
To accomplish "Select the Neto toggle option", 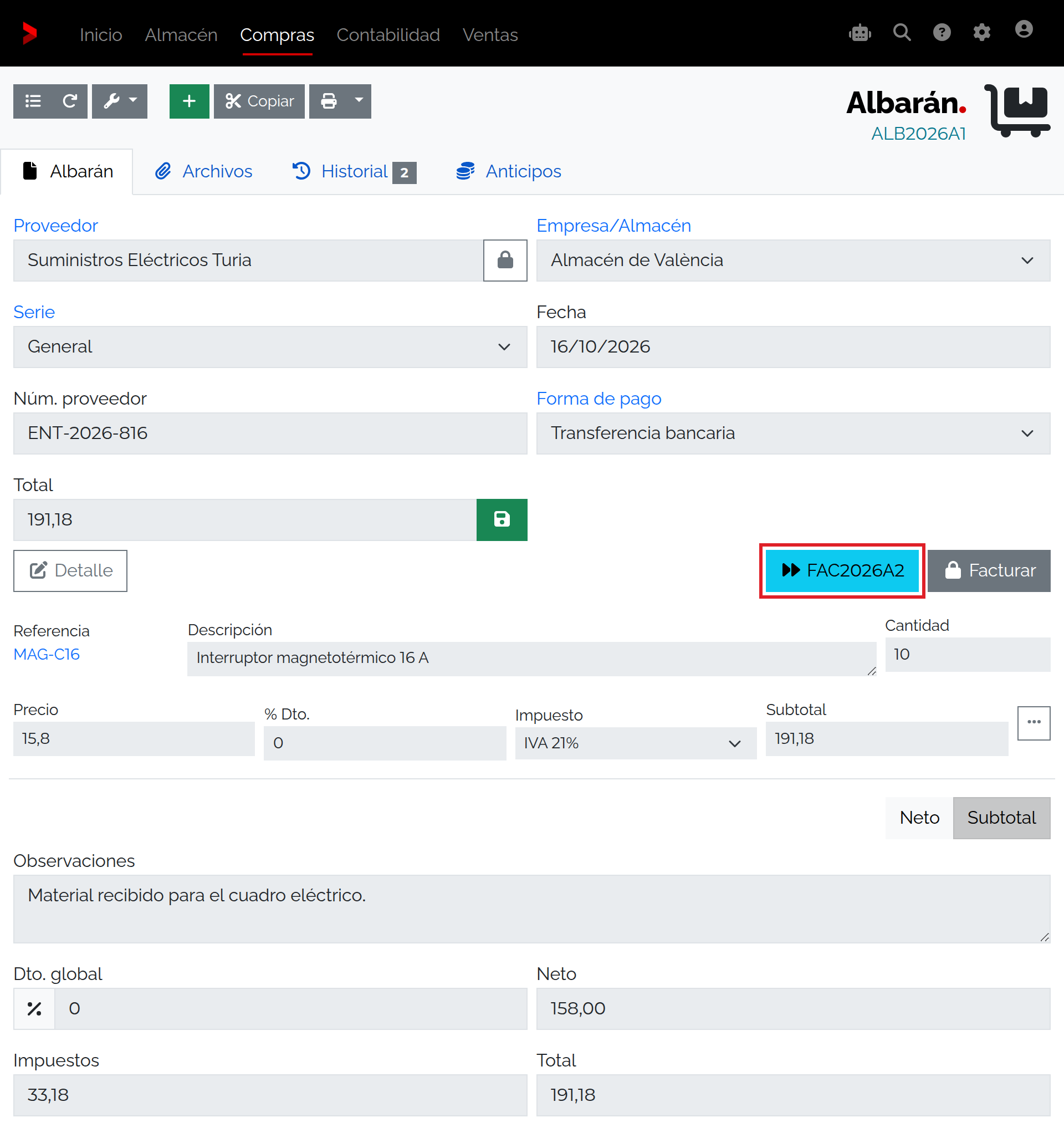I will click(919, 818).
